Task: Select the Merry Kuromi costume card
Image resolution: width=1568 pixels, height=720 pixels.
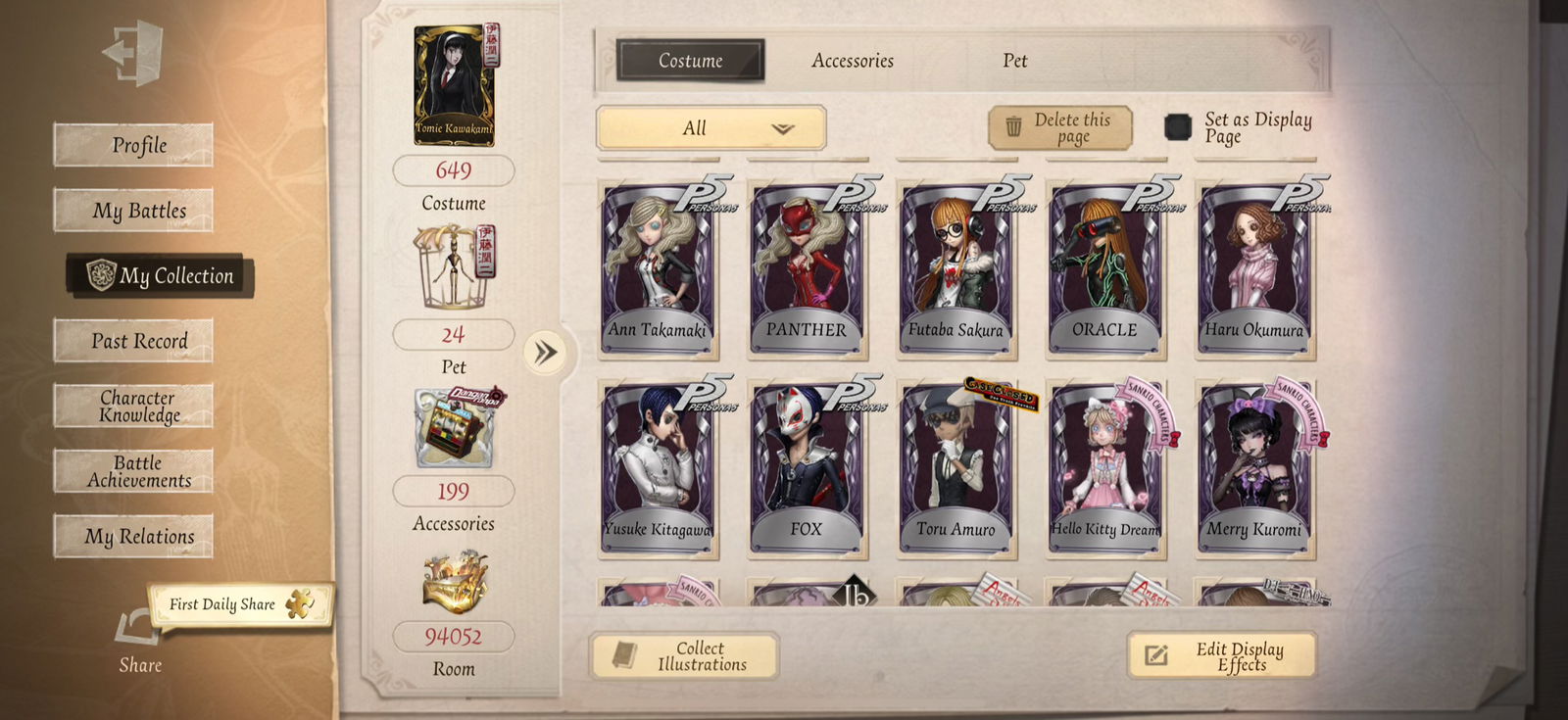Action: [x=1255, y=468]
